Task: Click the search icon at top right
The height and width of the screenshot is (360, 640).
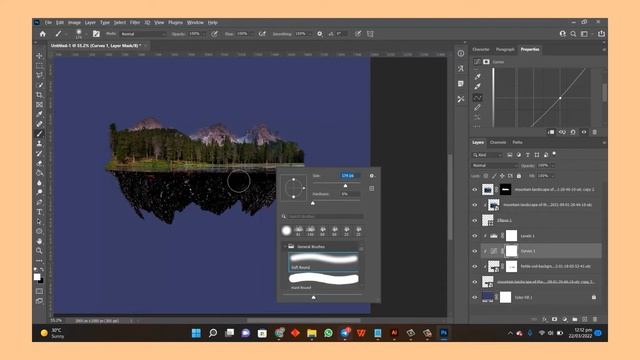Action: pyautogui.click(x=573, y=34)
